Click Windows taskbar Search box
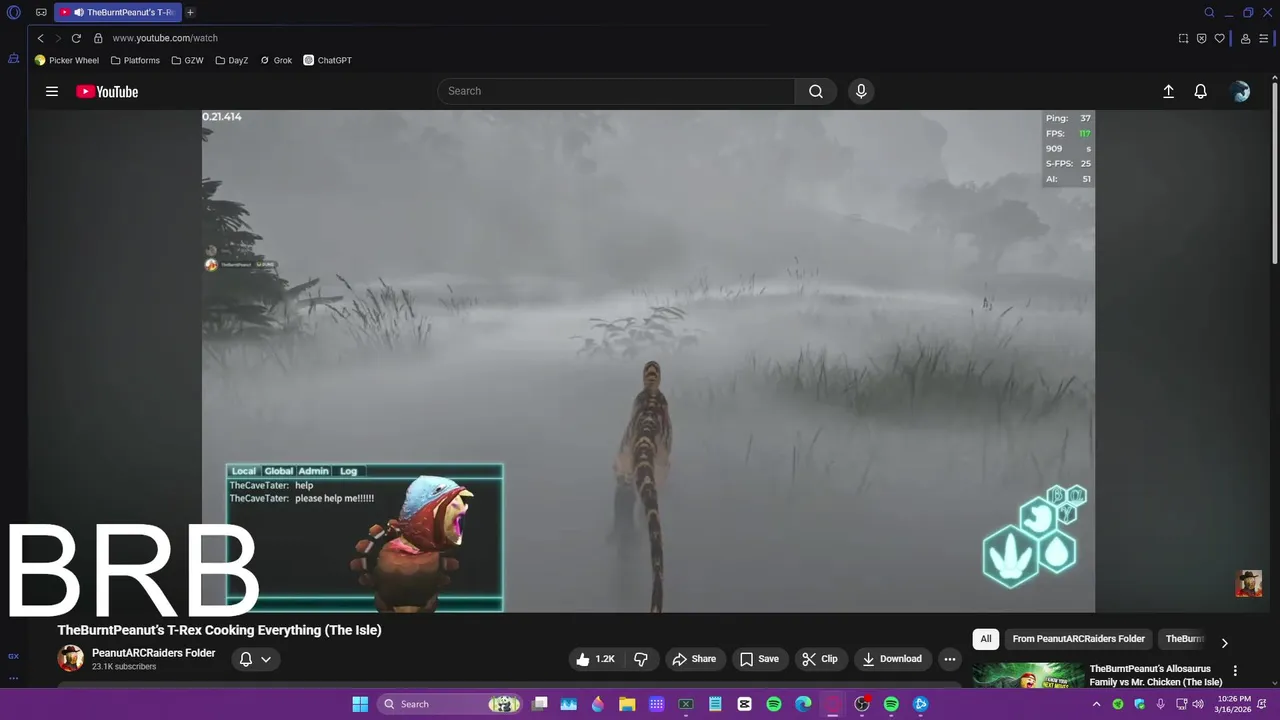 click(x=450, y=704)
